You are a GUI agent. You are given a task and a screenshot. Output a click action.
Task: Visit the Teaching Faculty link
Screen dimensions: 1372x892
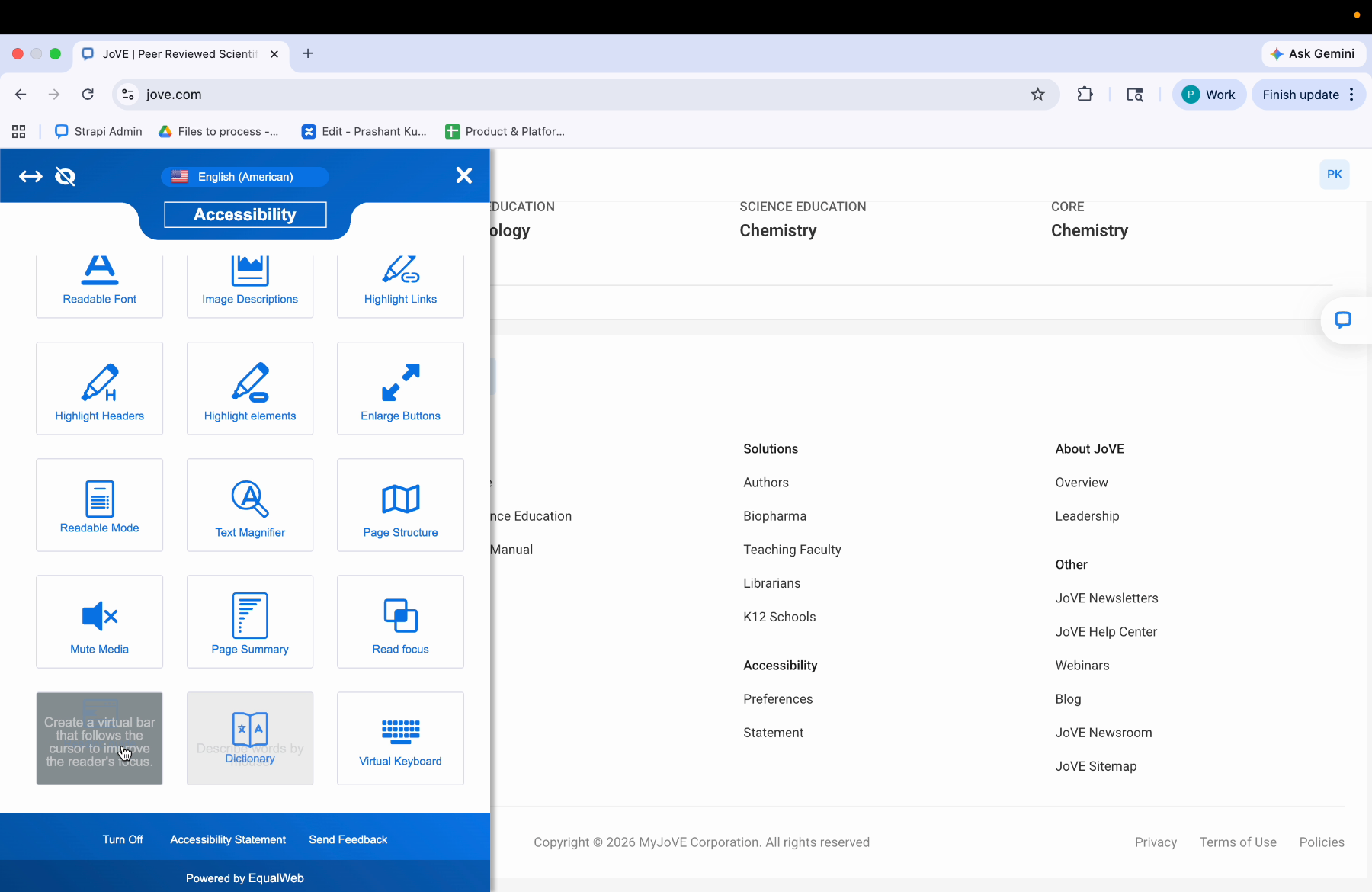pyautogui.click(x=792, y=550)
